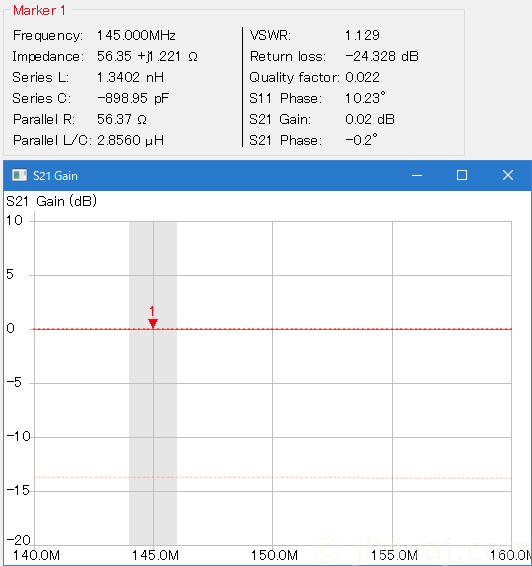The image size is (532, 566).
Task: Close the S21 Gain window
Action: coord(508,175)
